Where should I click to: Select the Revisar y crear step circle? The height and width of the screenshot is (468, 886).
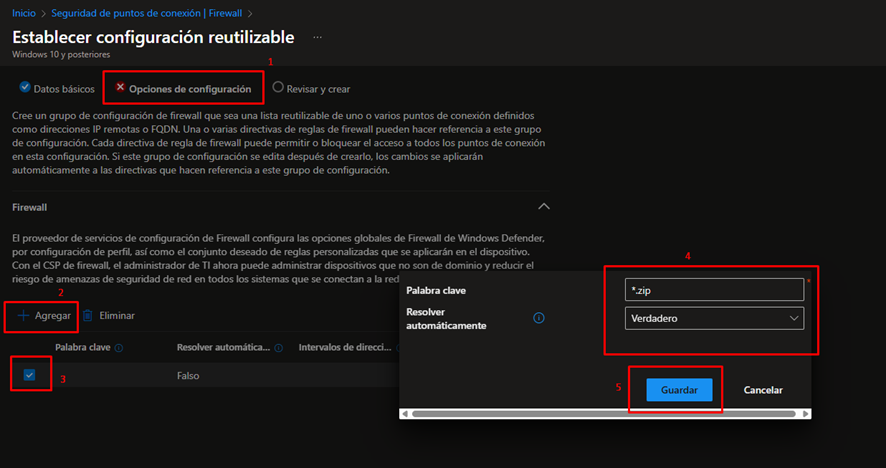tap(278, 88)
